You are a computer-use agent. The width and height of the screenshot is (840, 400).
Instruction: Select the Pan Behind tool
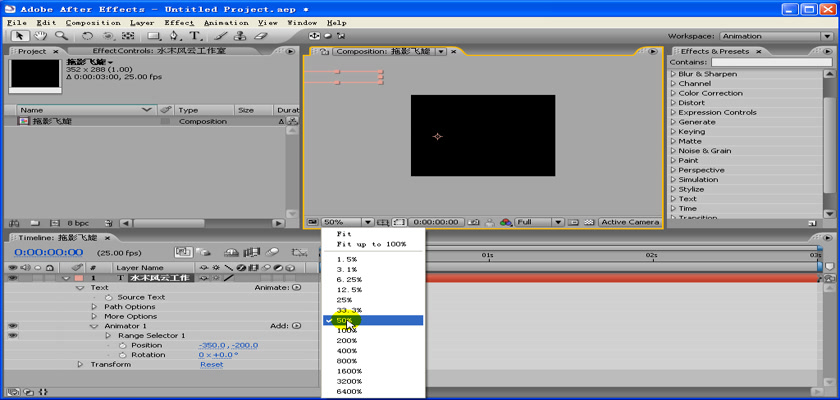(x=128, y=36)
